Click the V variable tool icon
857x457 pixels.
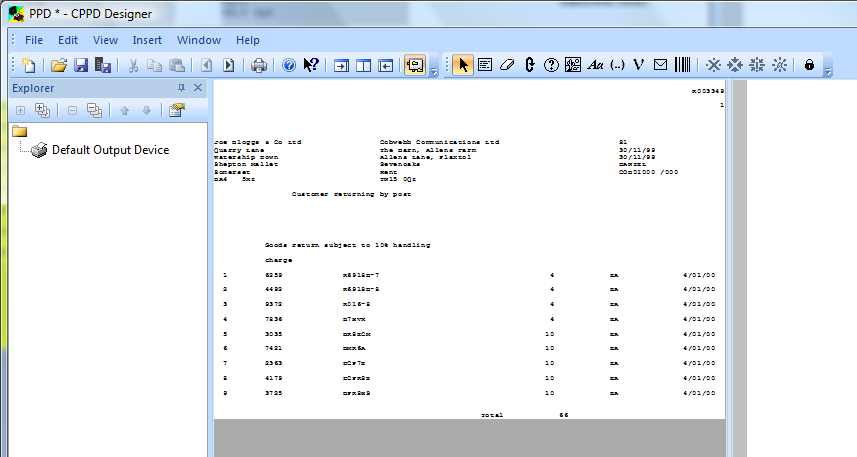pos(638,65)
